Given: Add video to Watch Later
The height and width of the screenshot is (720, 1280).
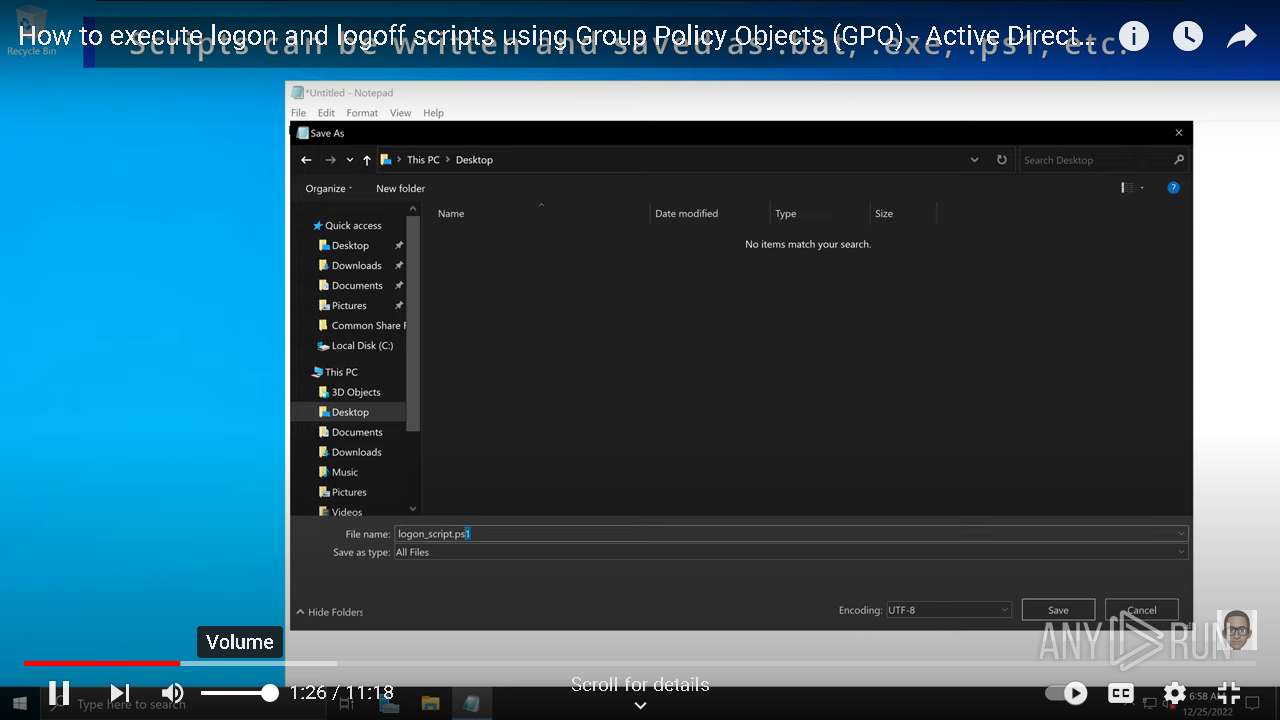Looking at the screenshot, I should [1188, 37].
